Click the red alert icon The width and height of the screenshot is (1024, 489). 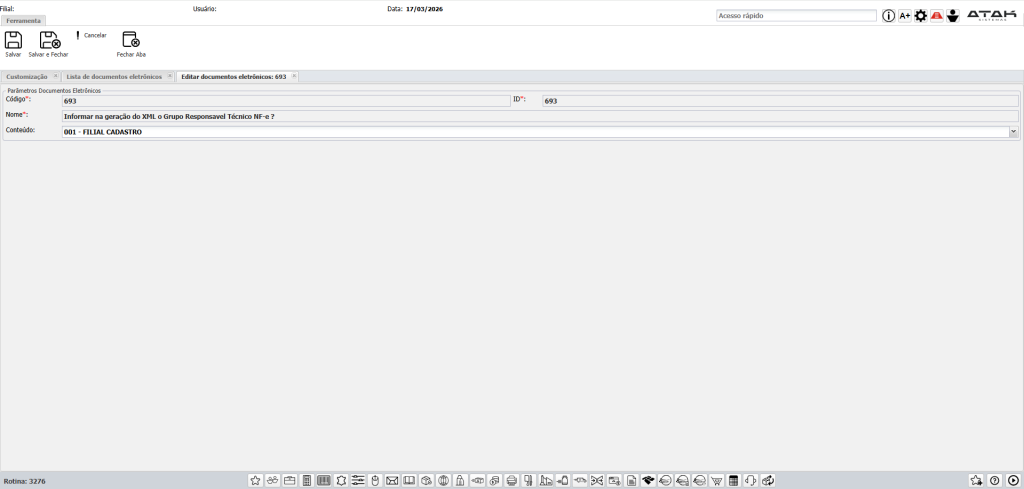937,16
